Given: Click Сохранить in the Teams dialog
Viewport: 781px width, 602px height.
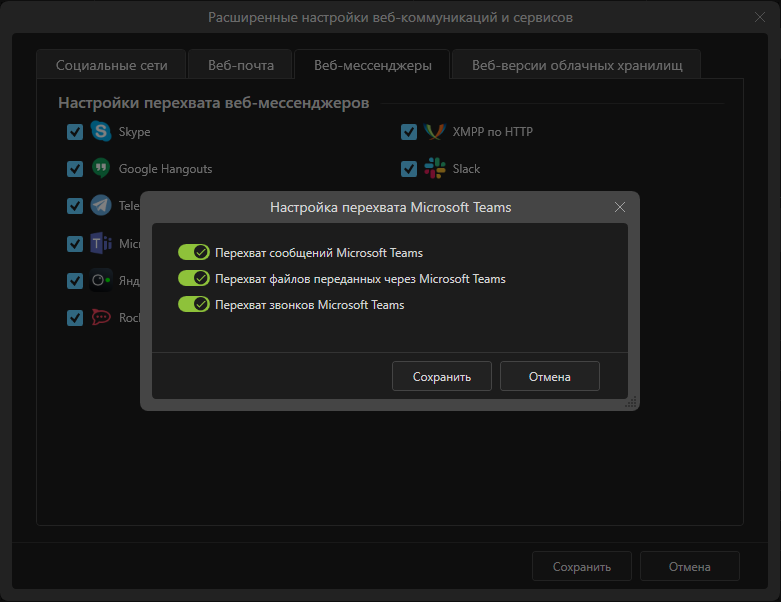Looking at the screenshot, I should point(442,376).
